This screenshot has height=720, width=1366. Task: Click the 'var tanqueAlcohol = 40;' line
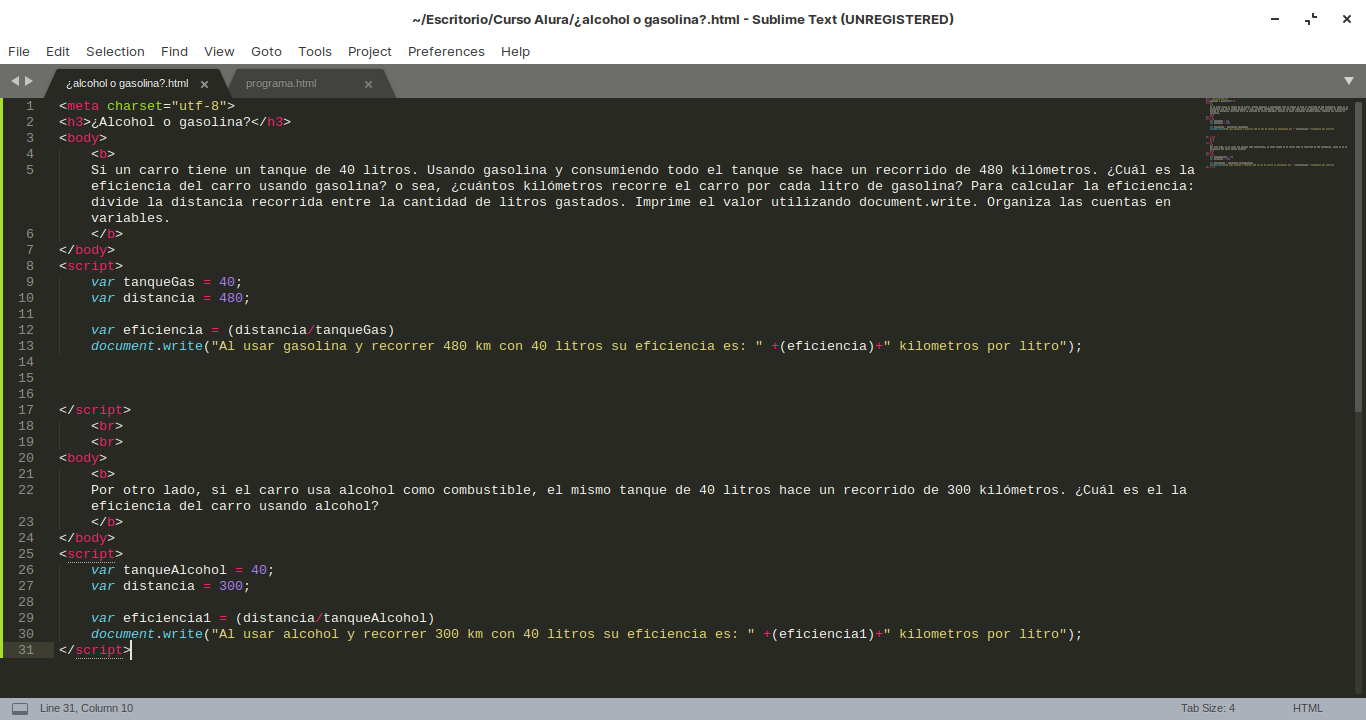coord(183,570)
